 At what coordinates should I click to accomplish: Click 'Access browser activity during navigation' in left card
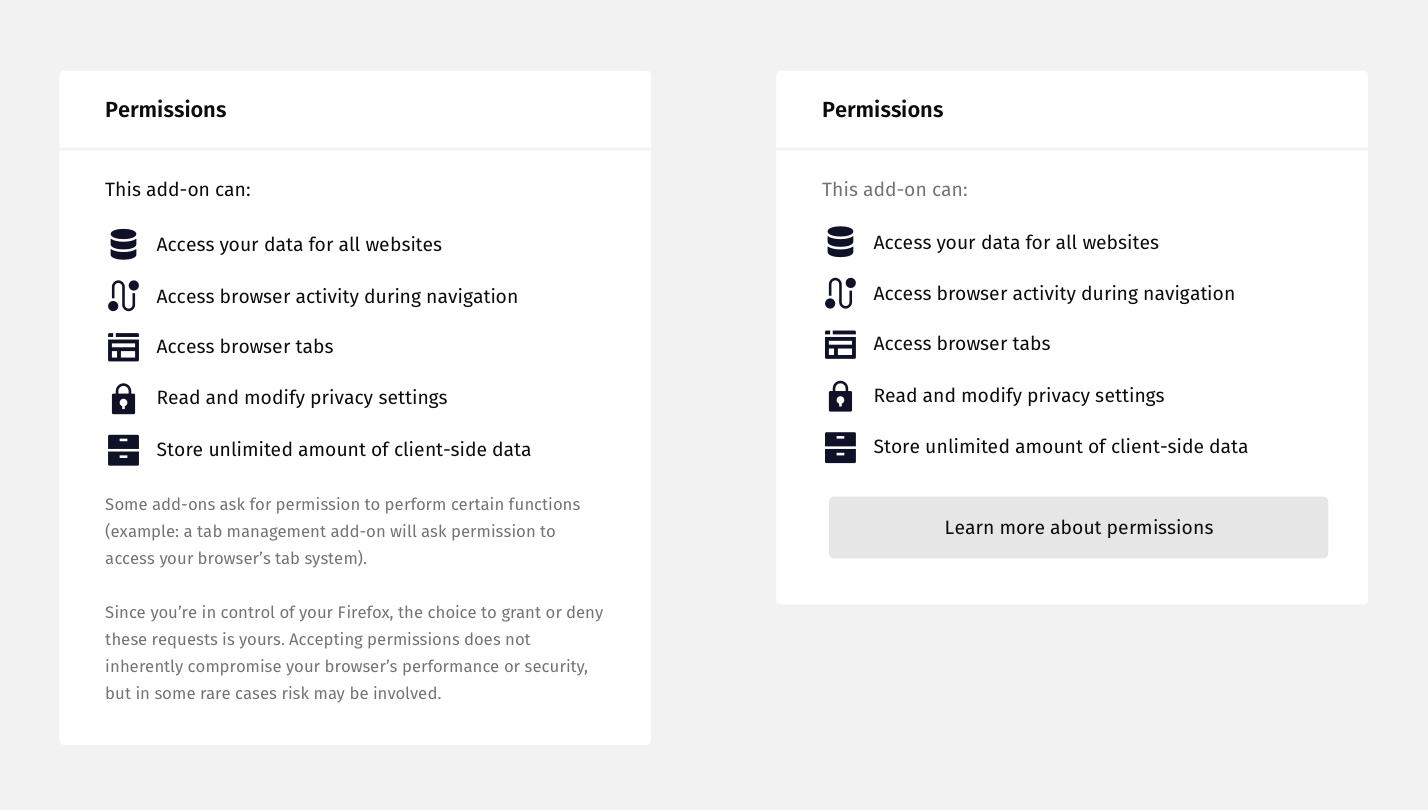click(337, 297)
